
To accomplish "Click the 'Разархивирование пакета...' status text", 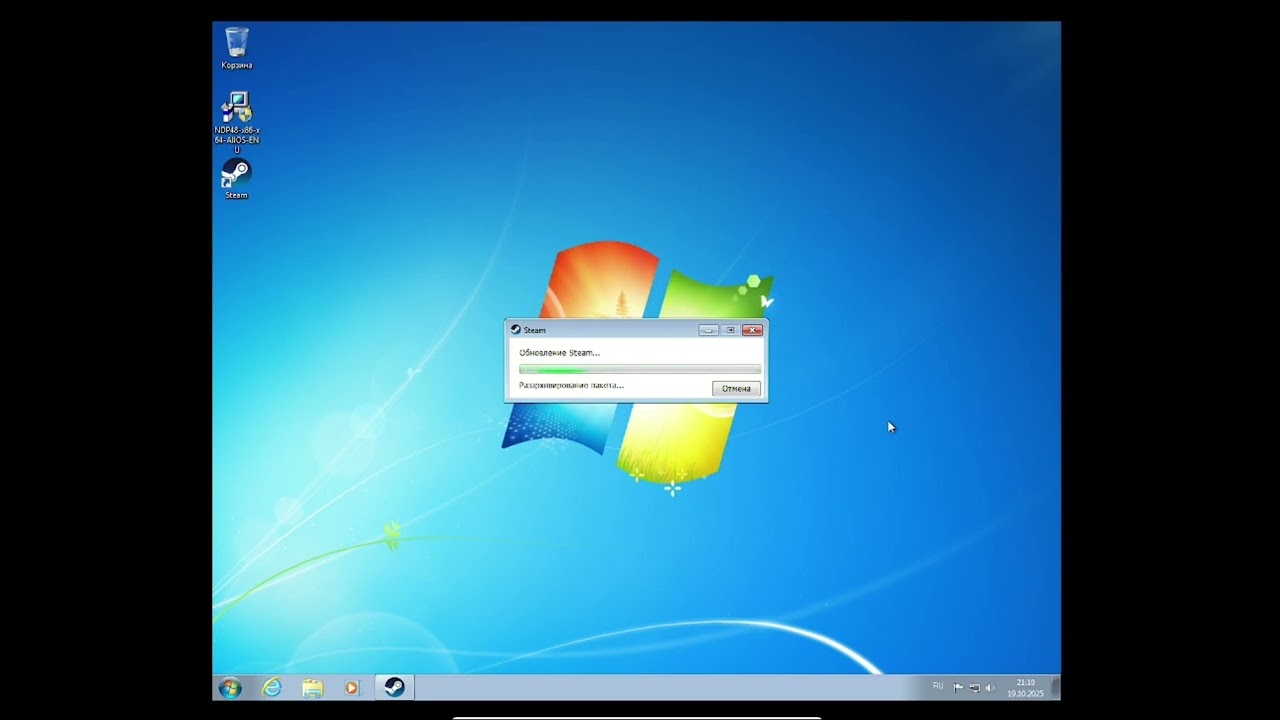I will (571, 385).
